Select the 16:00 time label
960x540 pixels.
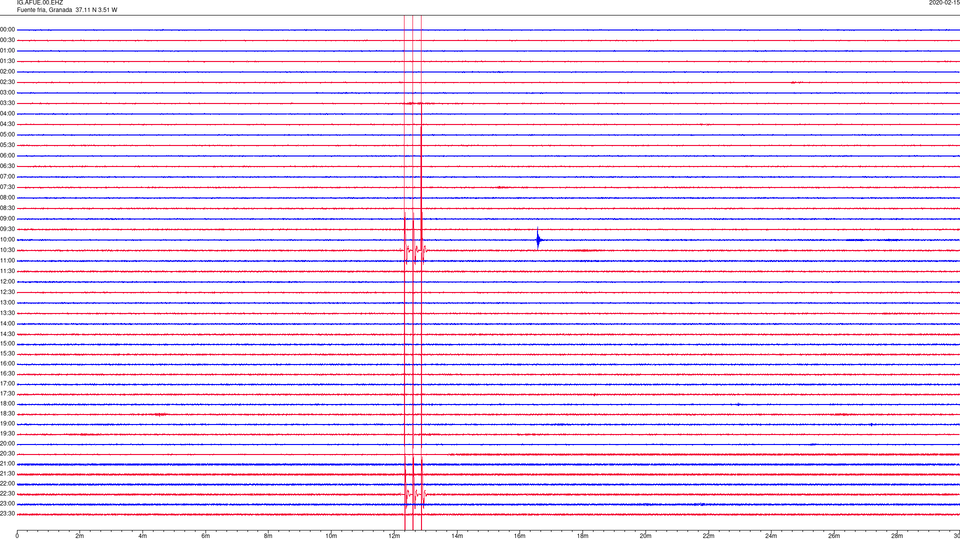point(7,364)
